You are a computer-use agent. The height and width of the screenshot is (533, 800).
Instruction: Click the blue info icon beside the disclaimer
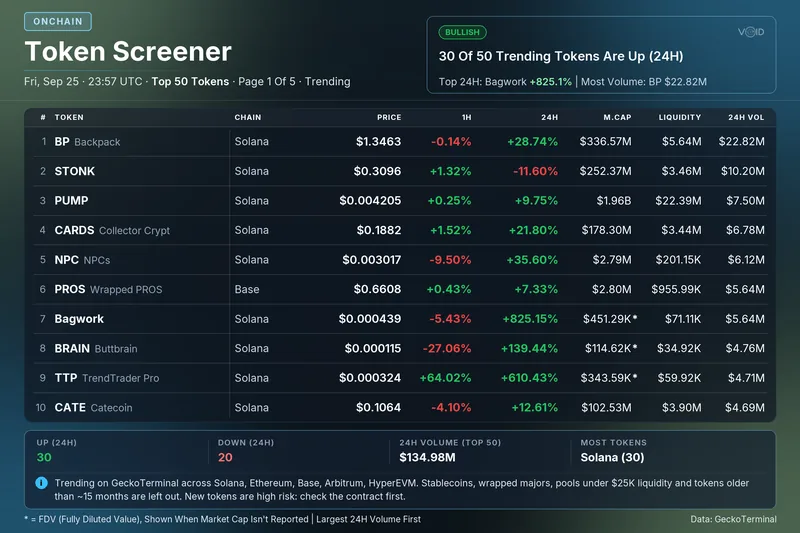tap(41, 483)
